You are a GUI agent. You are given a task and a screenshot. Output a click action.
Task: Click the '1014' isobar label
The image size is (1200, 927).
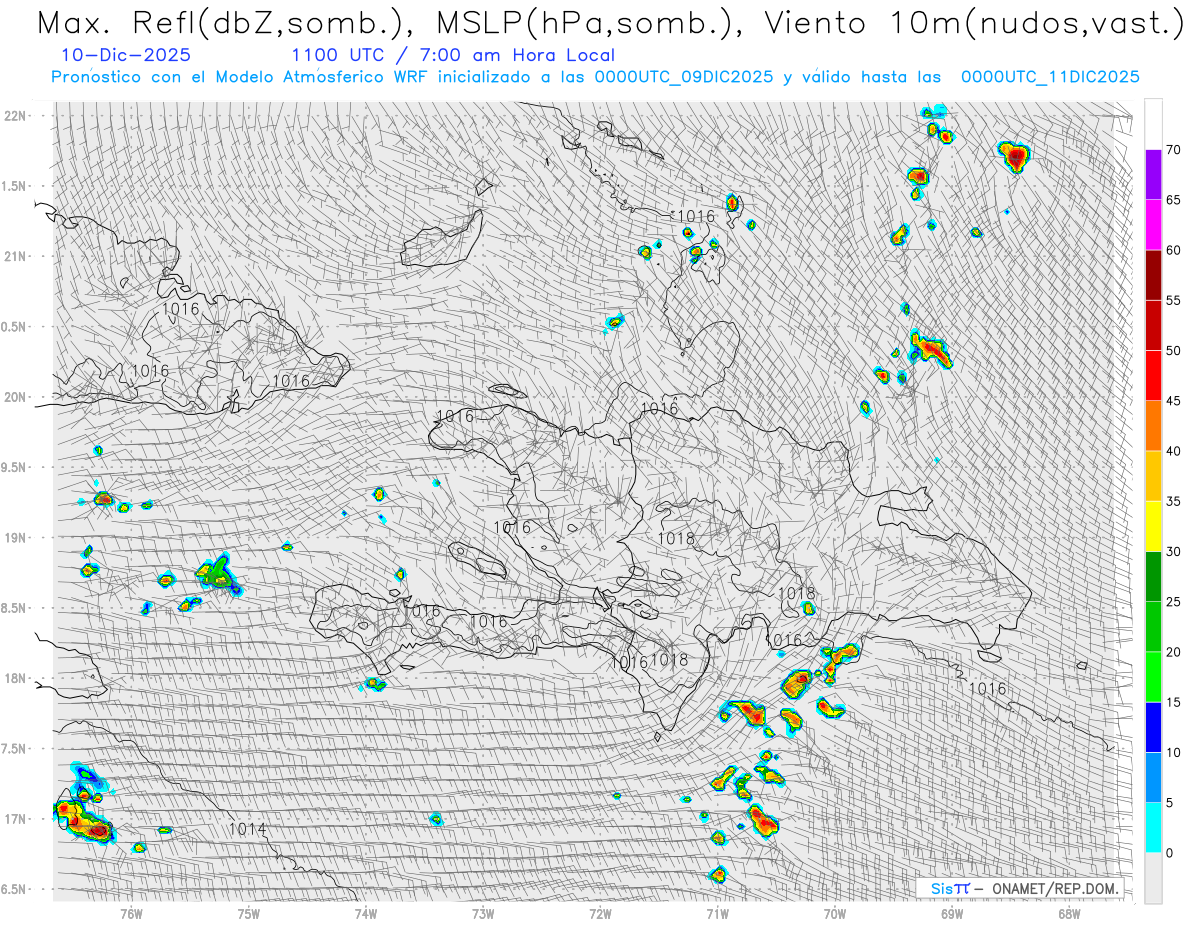247,829
